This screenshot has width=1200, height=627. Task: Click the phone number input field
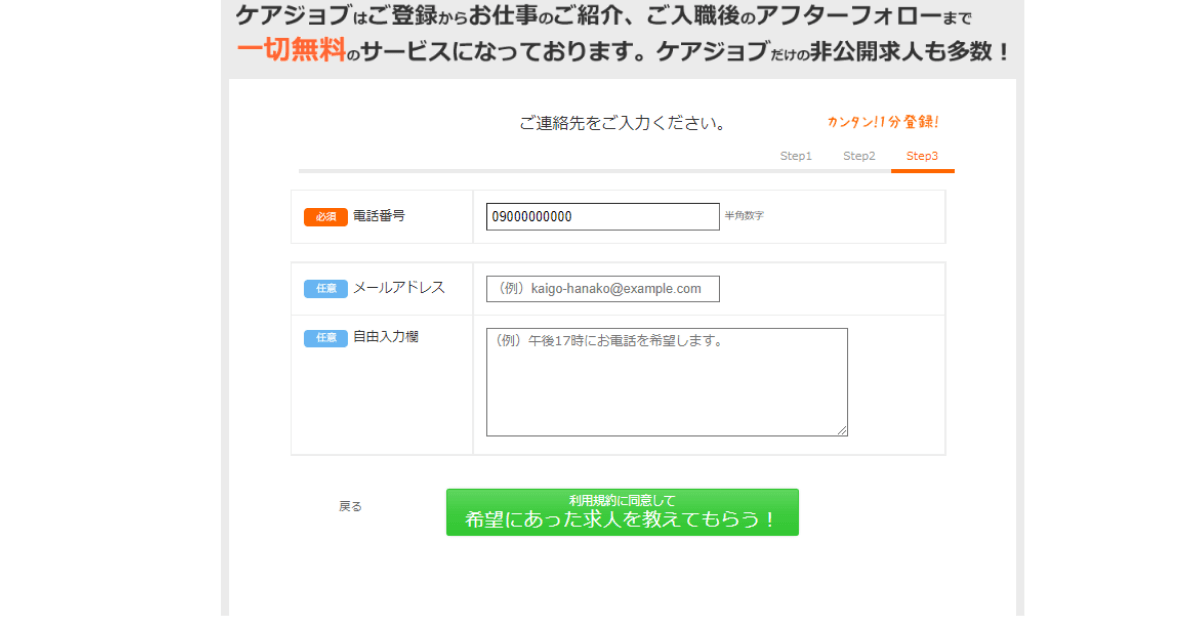click(x=603, y=216)
